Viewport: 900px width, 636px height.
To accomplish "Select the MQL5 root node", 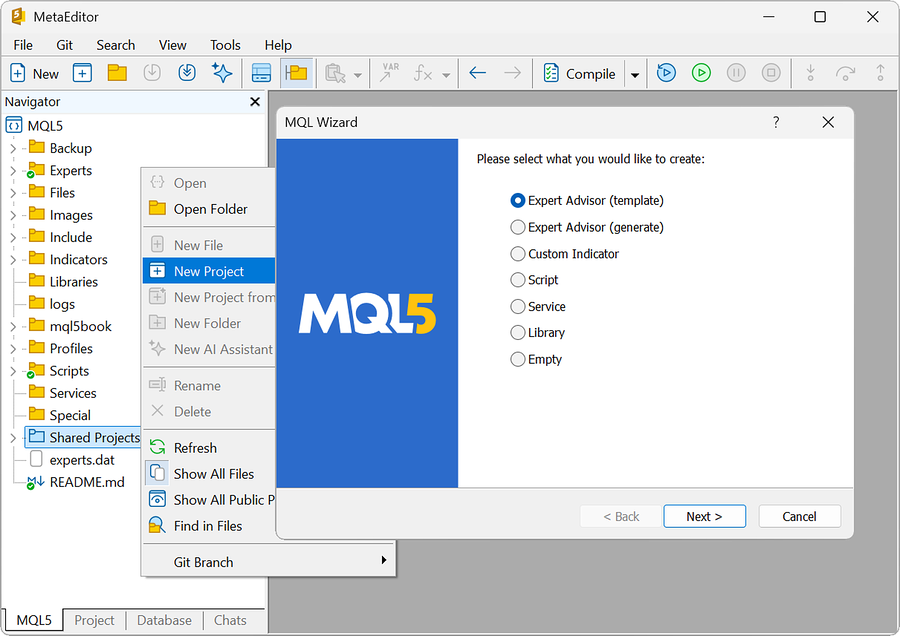I will (x=34, y=125).
